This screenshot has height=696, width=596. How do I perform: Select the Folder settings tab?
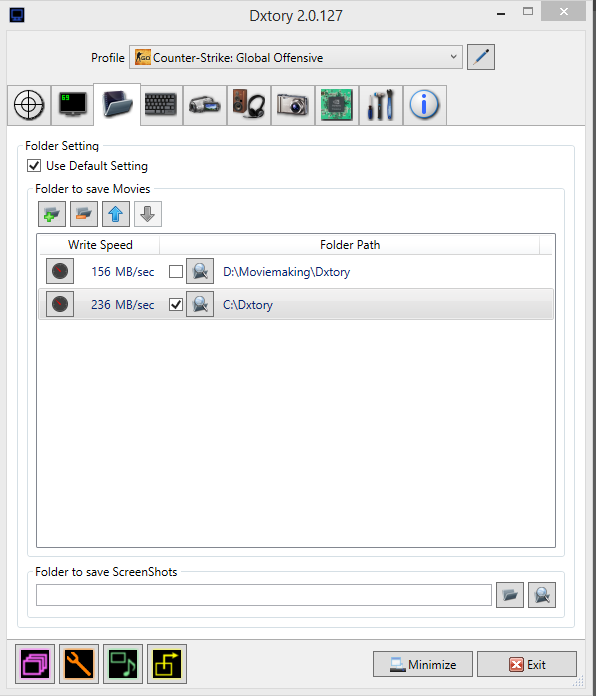tap(117, 105)
